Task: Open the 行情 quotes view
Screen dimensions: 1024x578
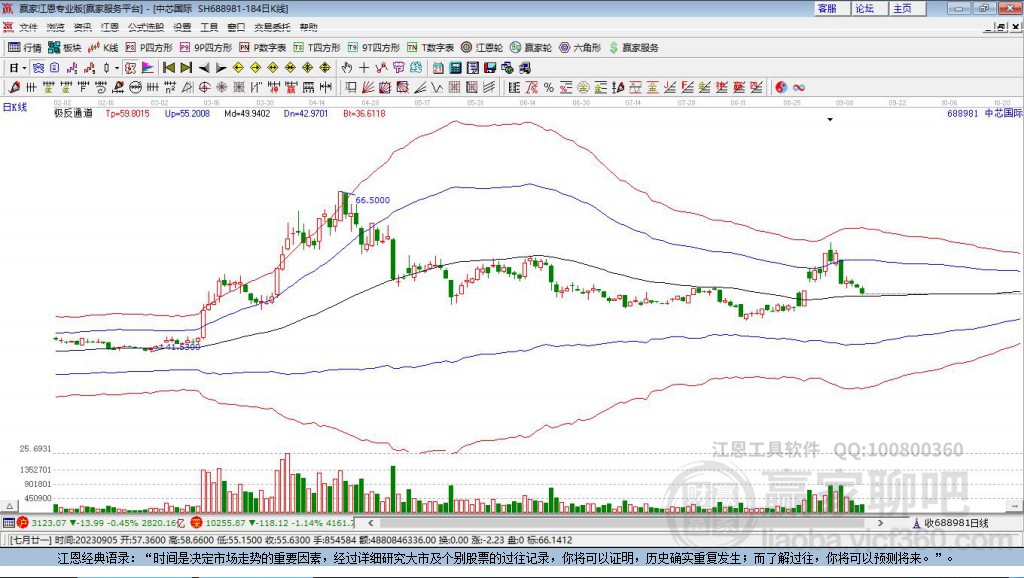Action: pyautogui.click(x=25, y=48)
